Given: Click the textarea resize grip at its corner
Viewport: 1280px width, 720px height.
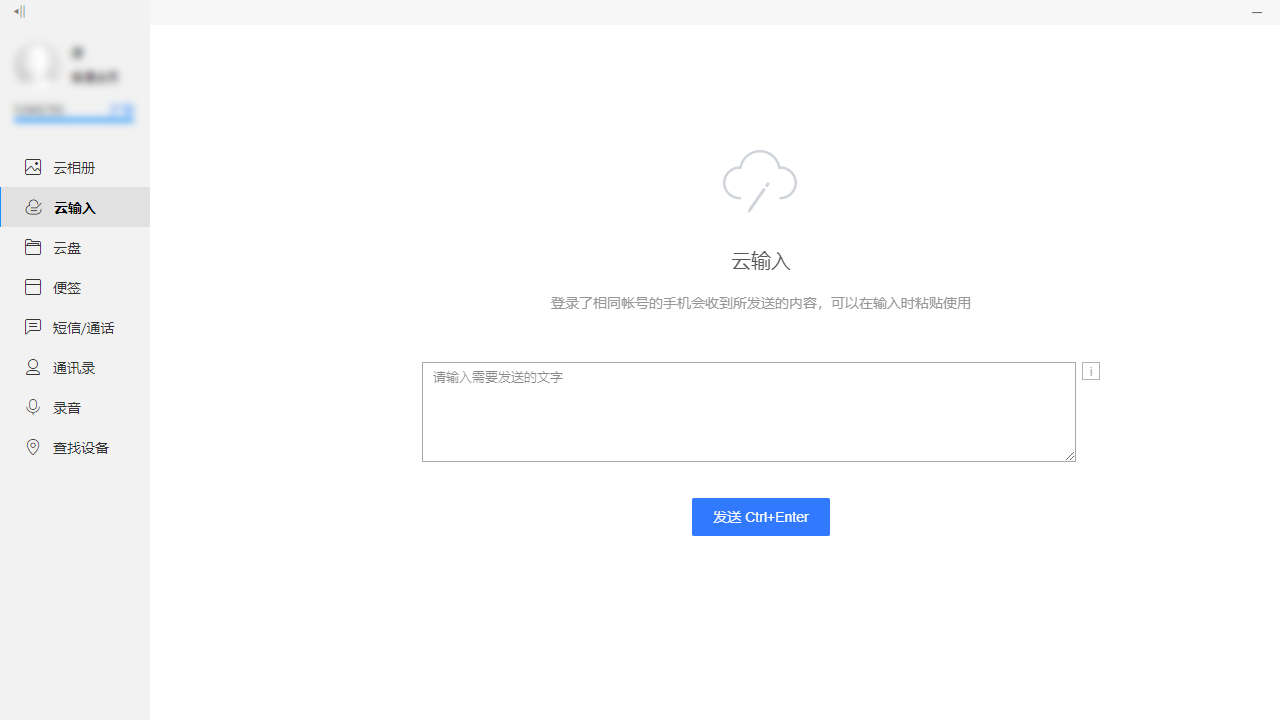Looking at the screenshot, I should (x=1070, y=456).
